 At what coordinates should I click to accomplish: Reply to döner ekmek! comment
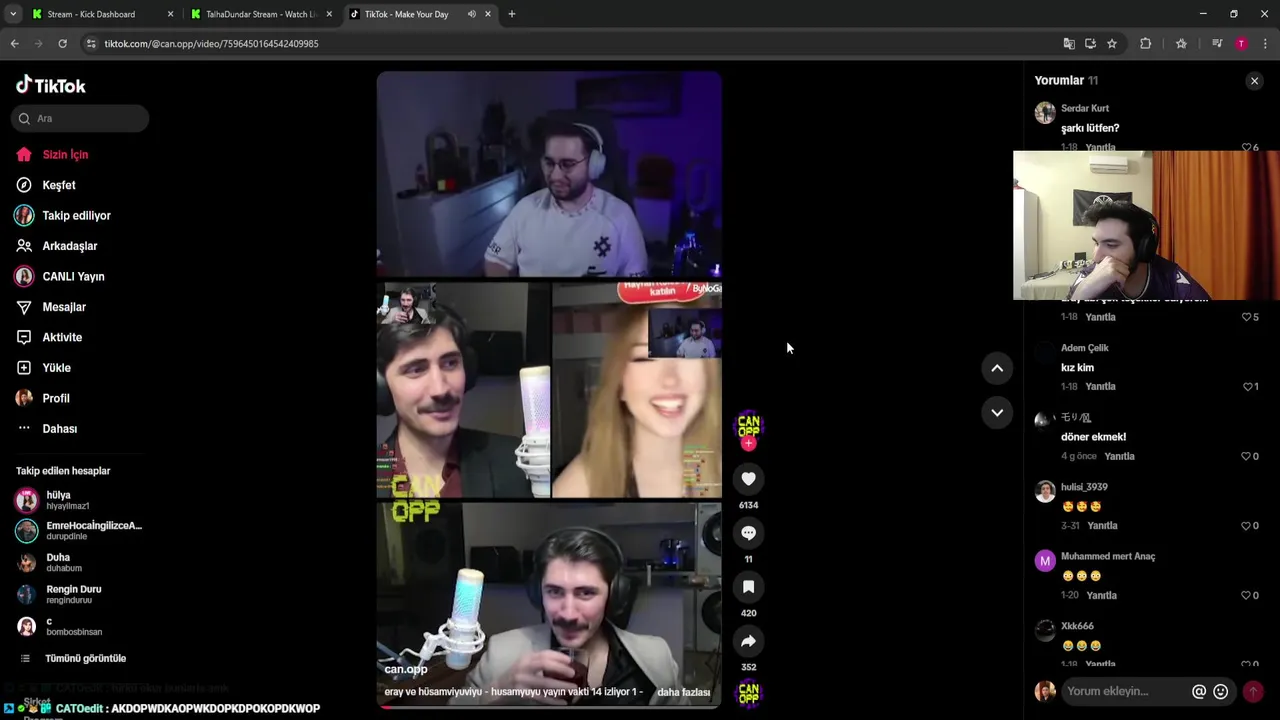pyautogui.click(x=1119, y=457)
